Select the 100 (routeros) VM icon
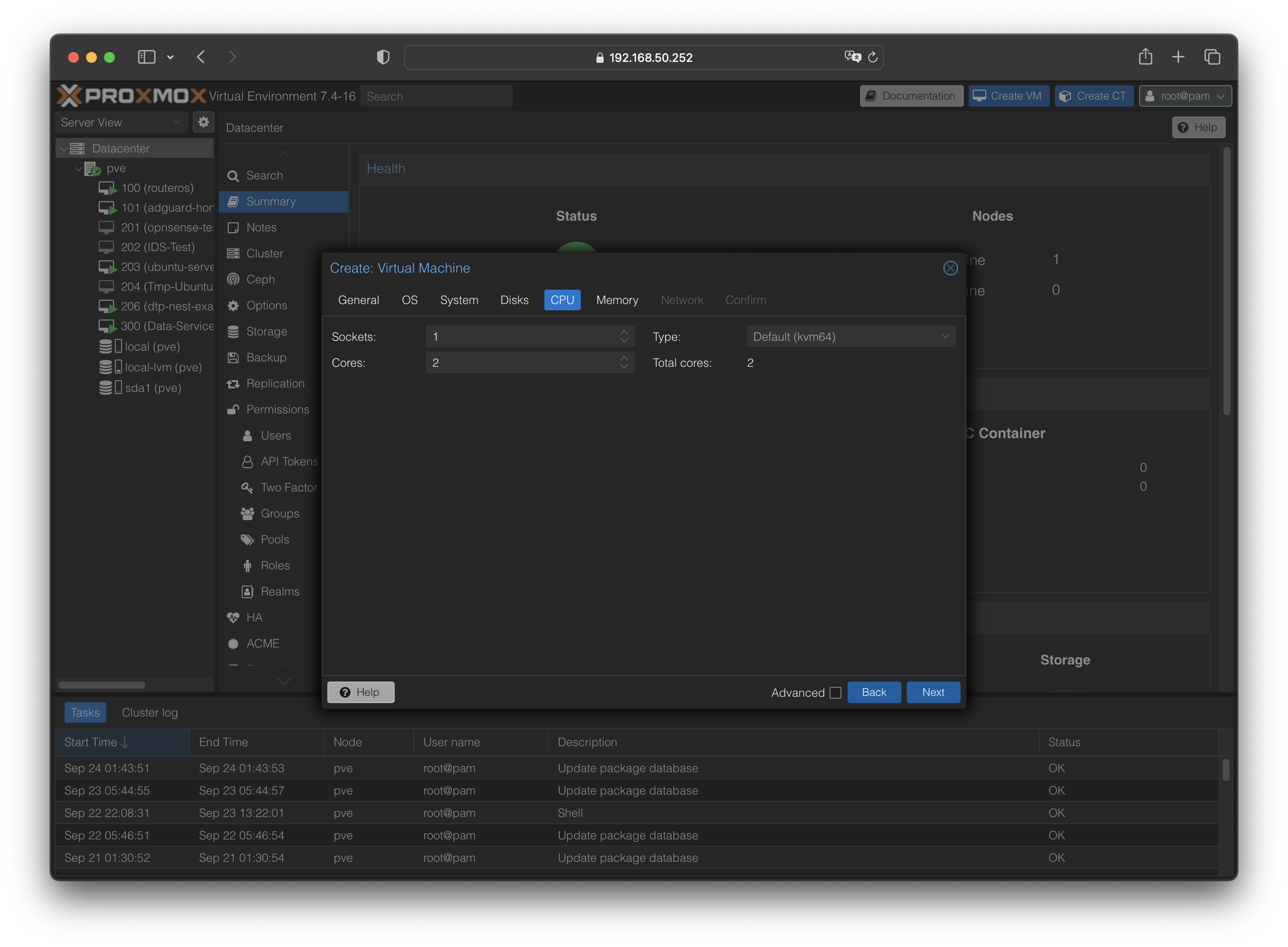The image size is (1288, 947). point(107,188)
